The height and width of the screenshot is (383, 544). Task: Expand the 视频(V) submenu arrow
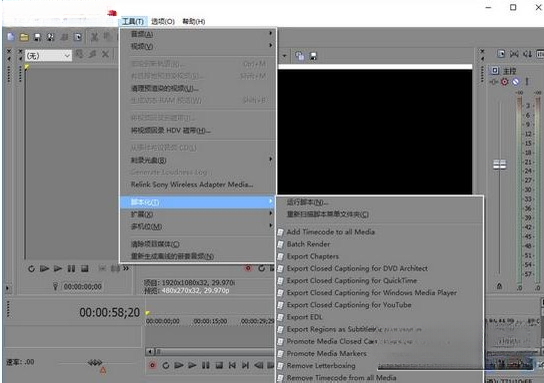coord(270,45)
